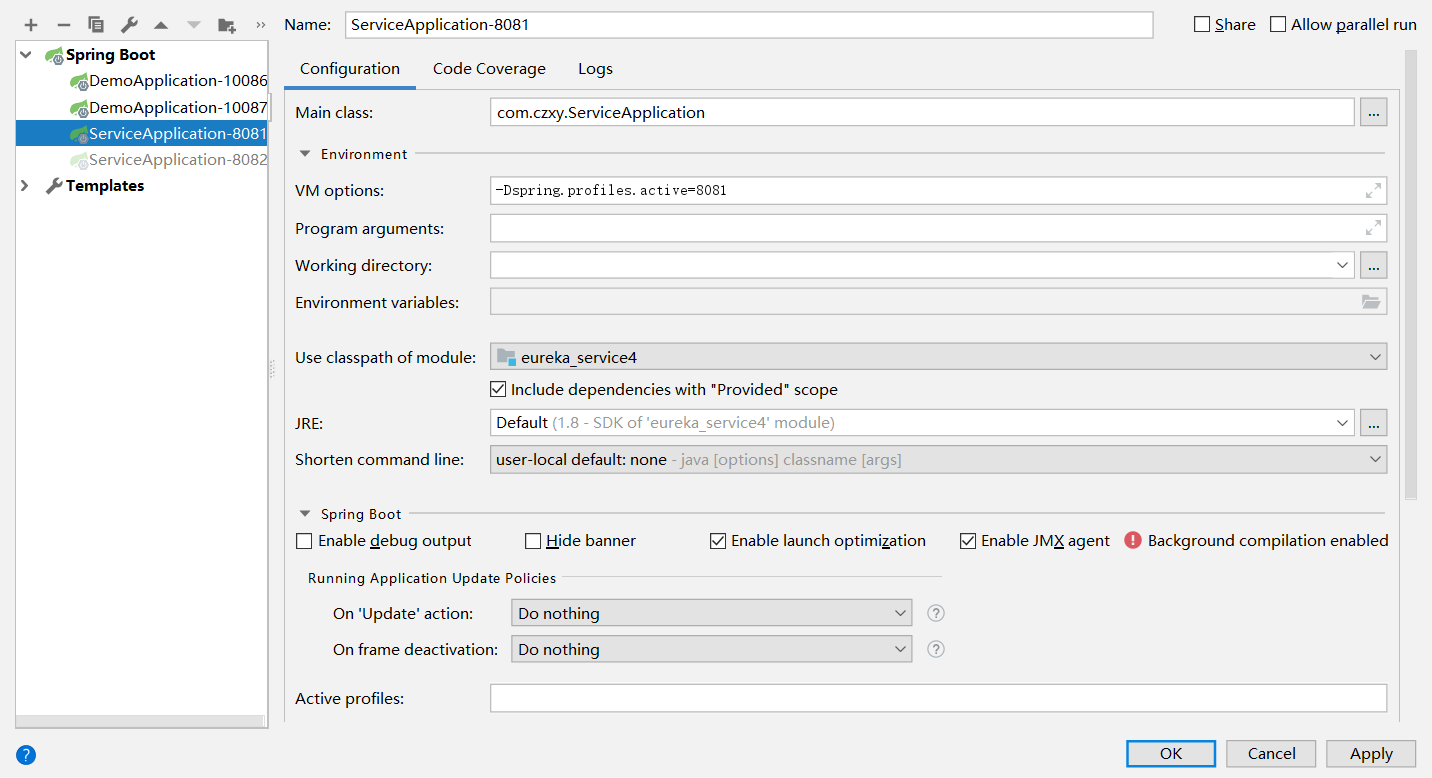Image resolution: width=1432 pixels, height=778 pixels.
Task: Click vertical scrollbar of configuration panel
Action: coord(1411,275)
